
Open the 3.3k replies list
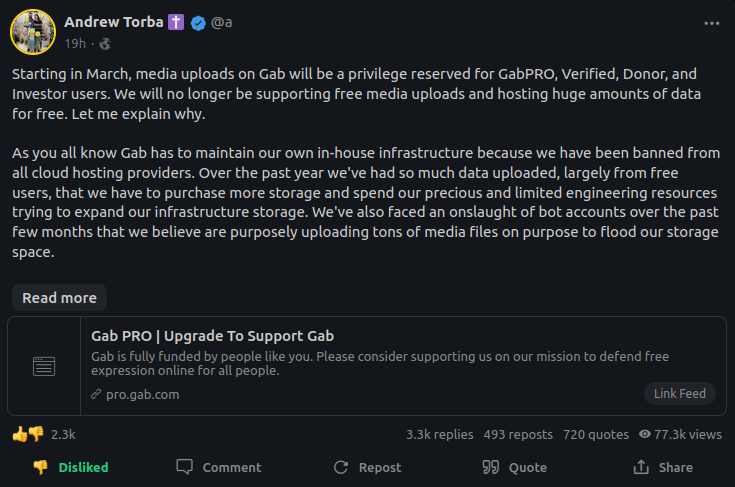click(x=440, y=435)
